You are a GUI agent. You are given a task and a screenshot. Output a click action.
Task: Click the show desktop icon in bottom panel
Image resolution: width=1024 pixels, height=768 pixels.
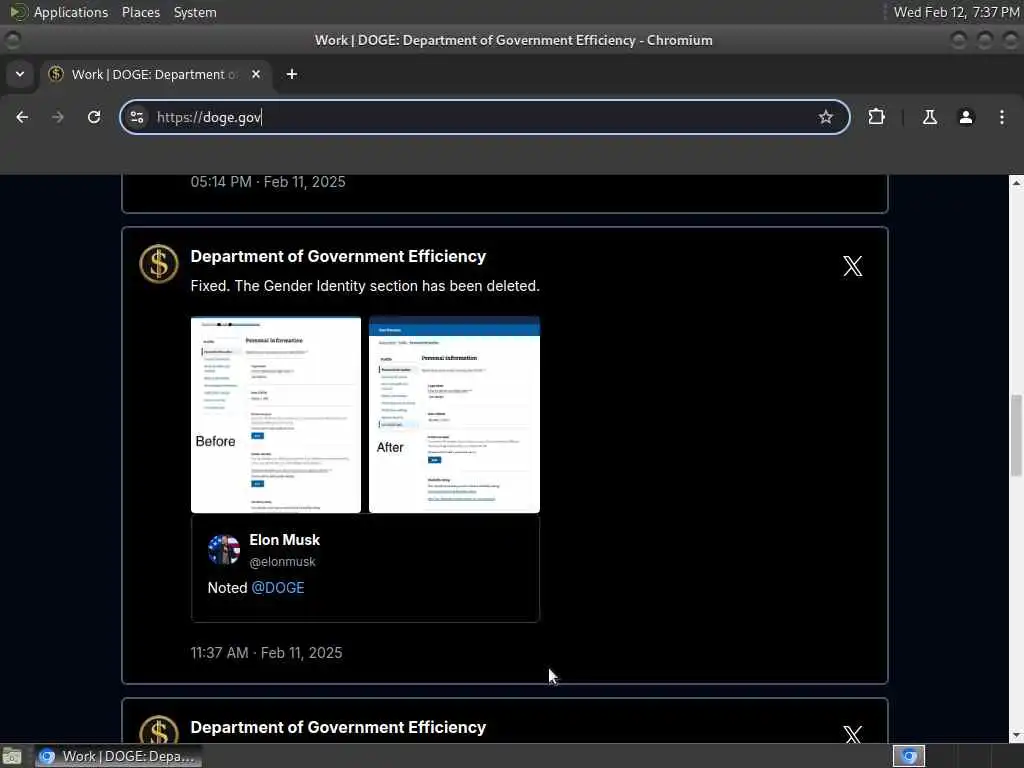12,756
